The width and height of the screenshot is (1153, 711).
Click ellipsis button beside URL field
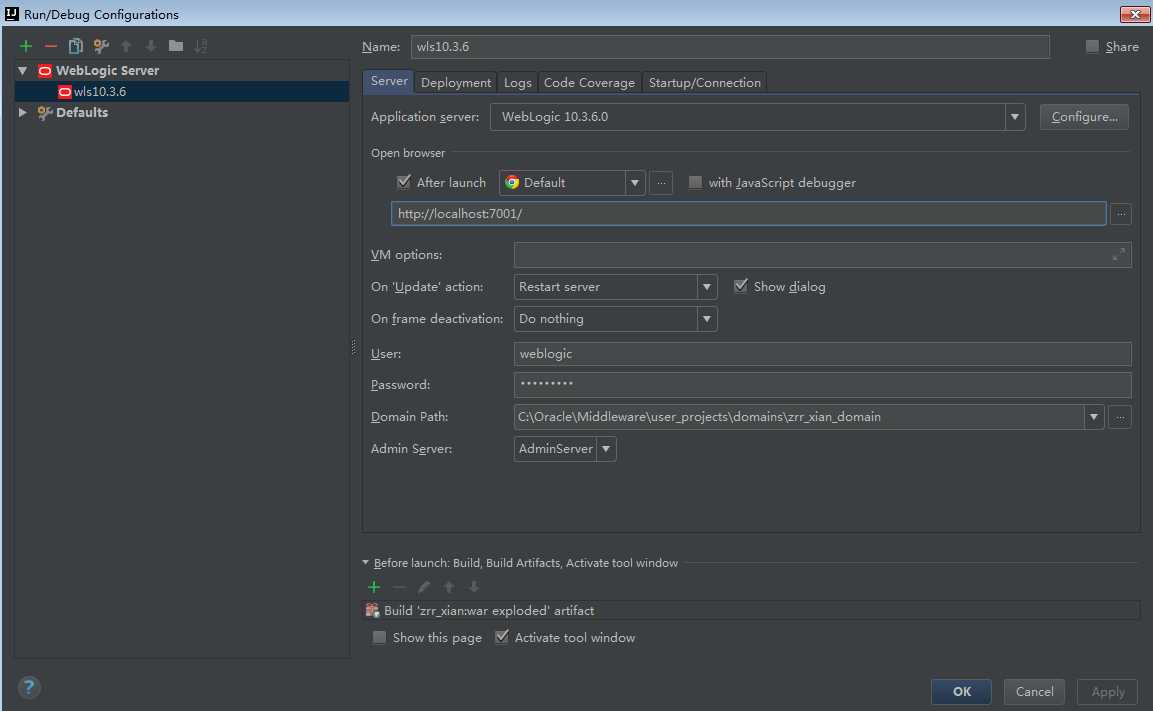1121,214
